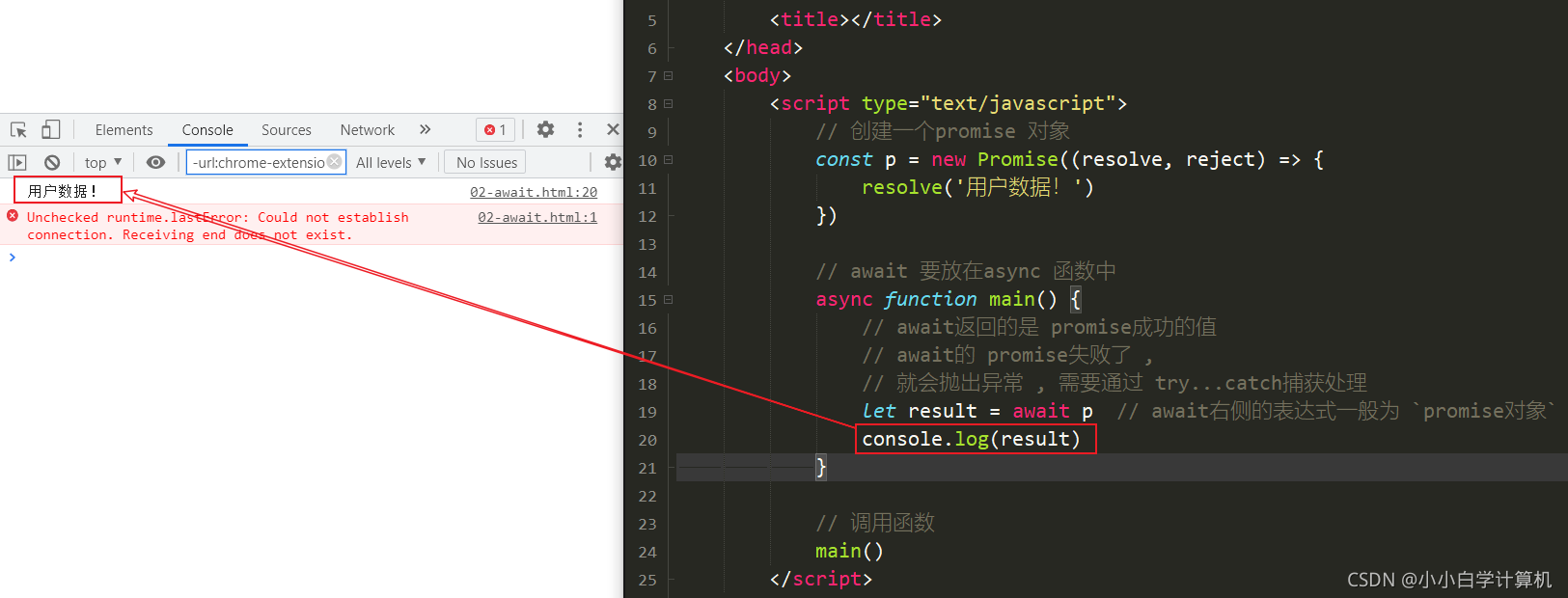Activate the inspect element picker icon

click(18, 129)
